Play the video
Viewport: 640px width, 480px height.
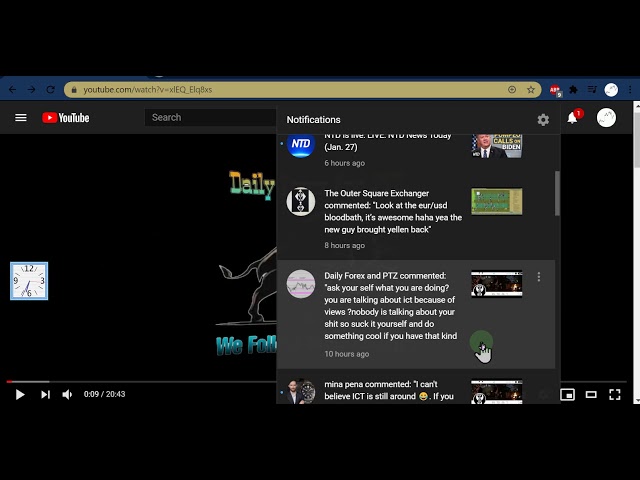coord(19,394)
